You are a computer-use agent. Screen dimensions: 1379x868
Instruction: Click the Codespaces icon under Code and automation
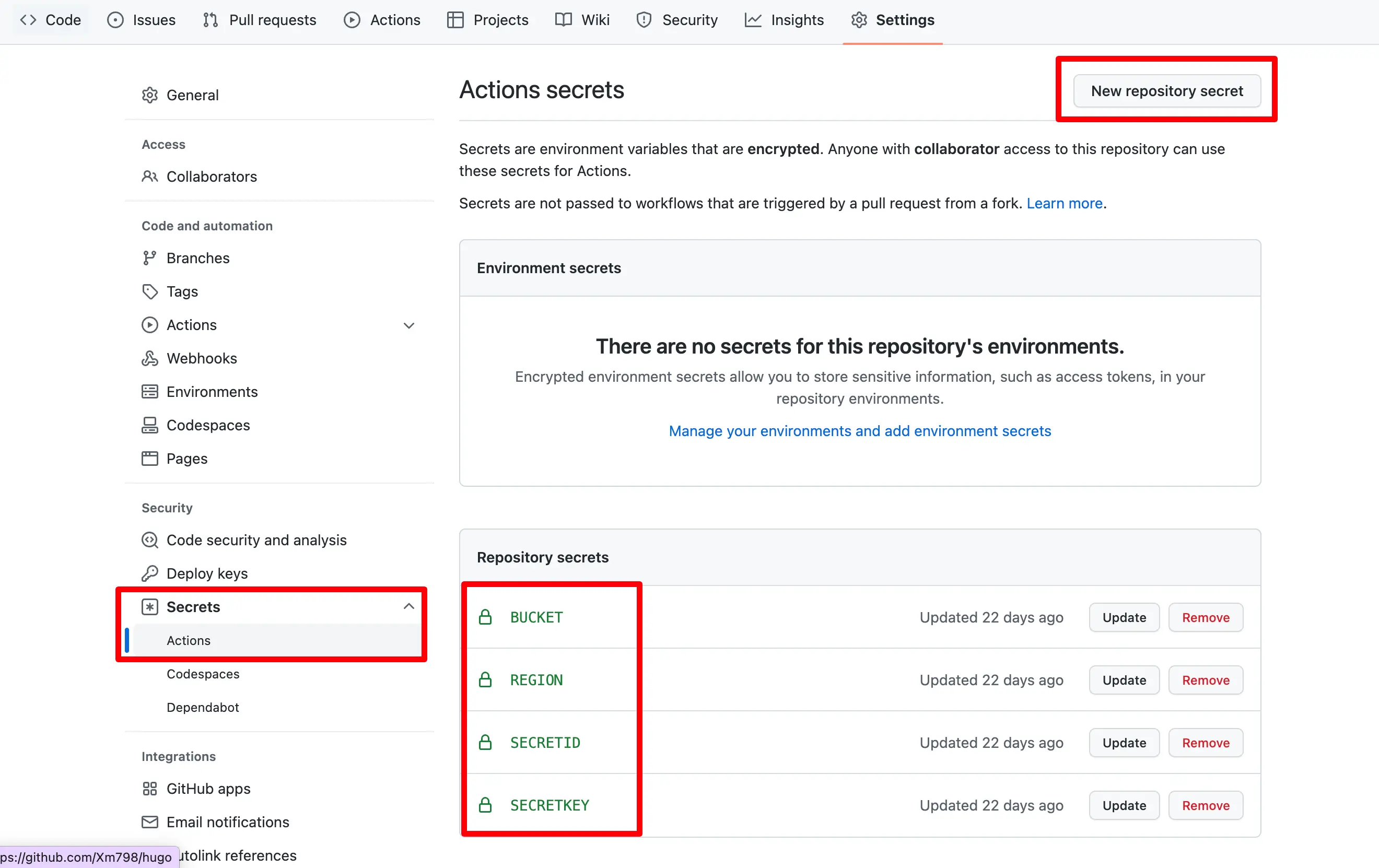(149, 425)
